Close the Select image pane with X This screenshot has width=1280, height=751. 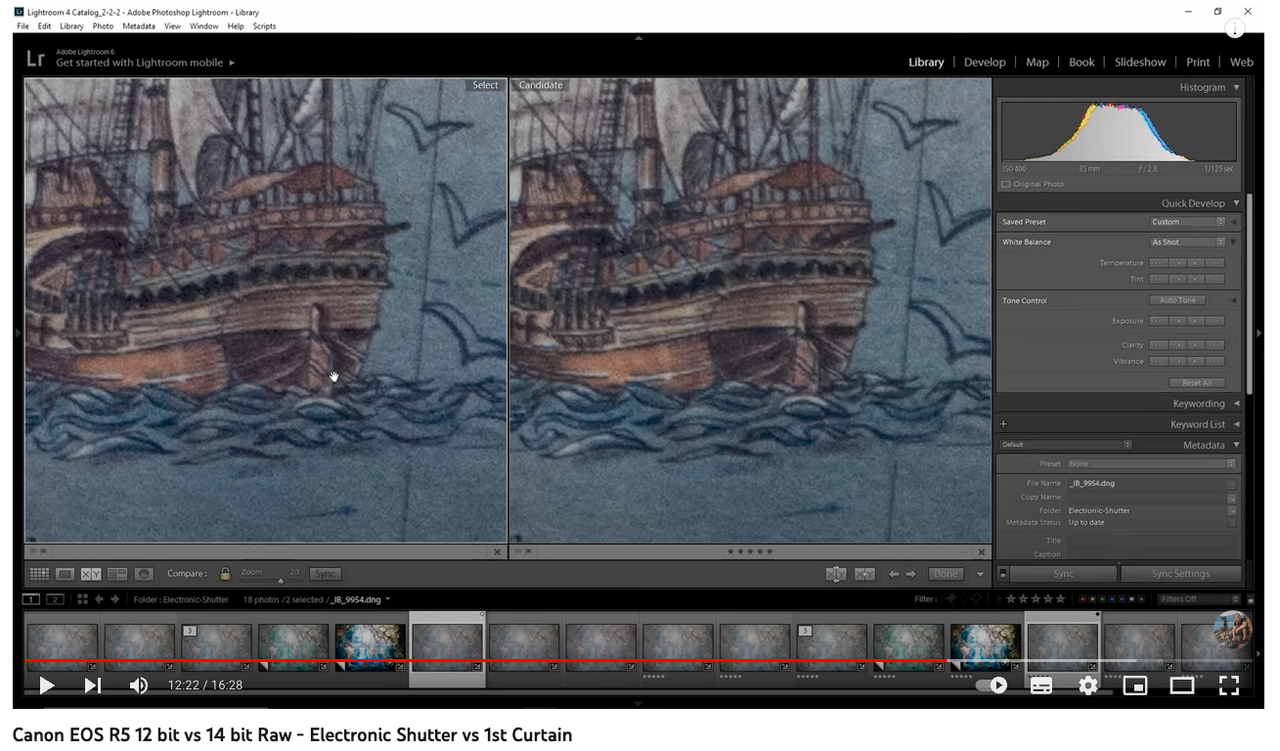click(498, 552)
